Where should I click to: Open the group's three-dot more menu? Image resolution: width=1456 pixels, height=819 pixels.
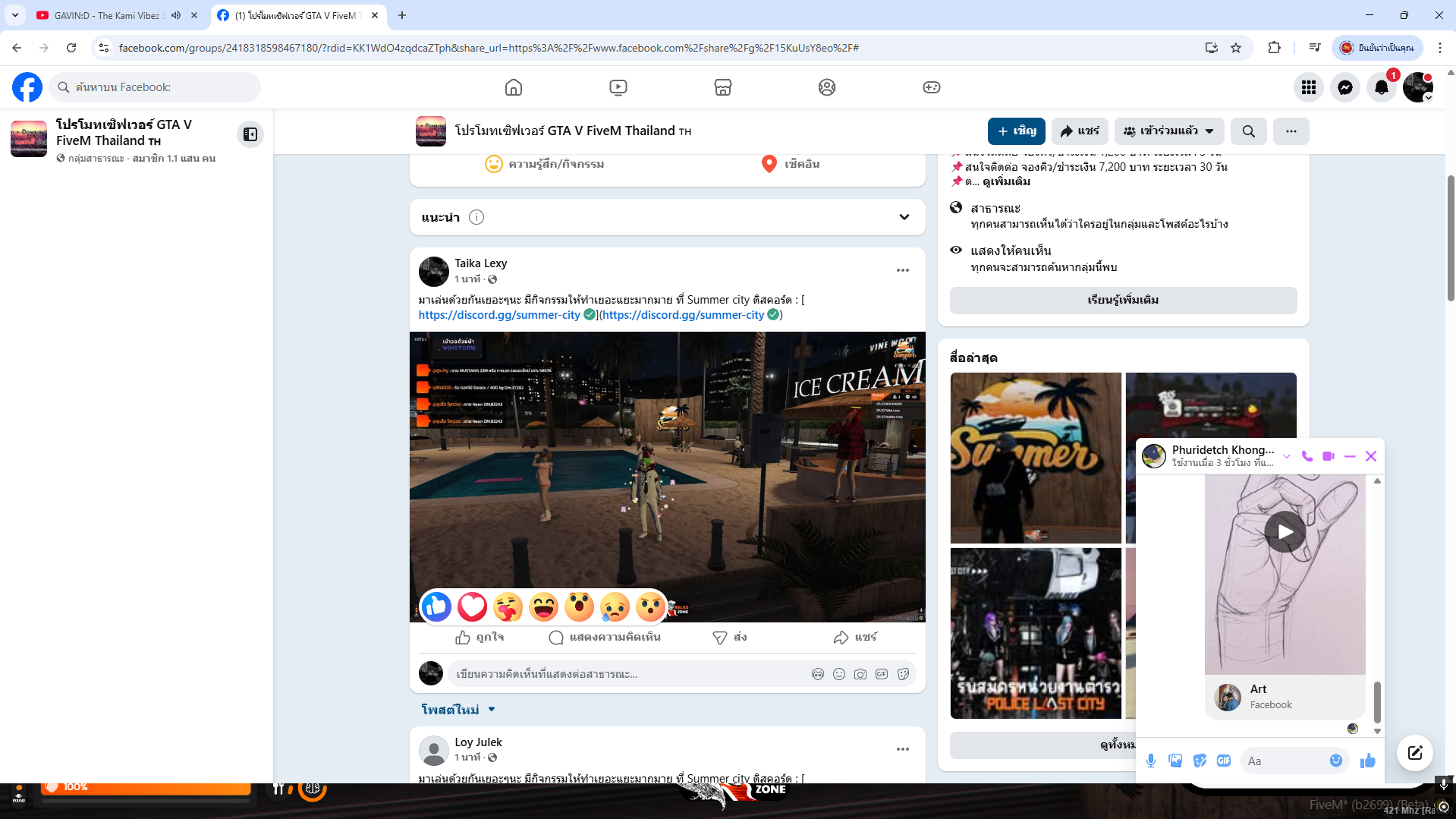(1291, 131)
